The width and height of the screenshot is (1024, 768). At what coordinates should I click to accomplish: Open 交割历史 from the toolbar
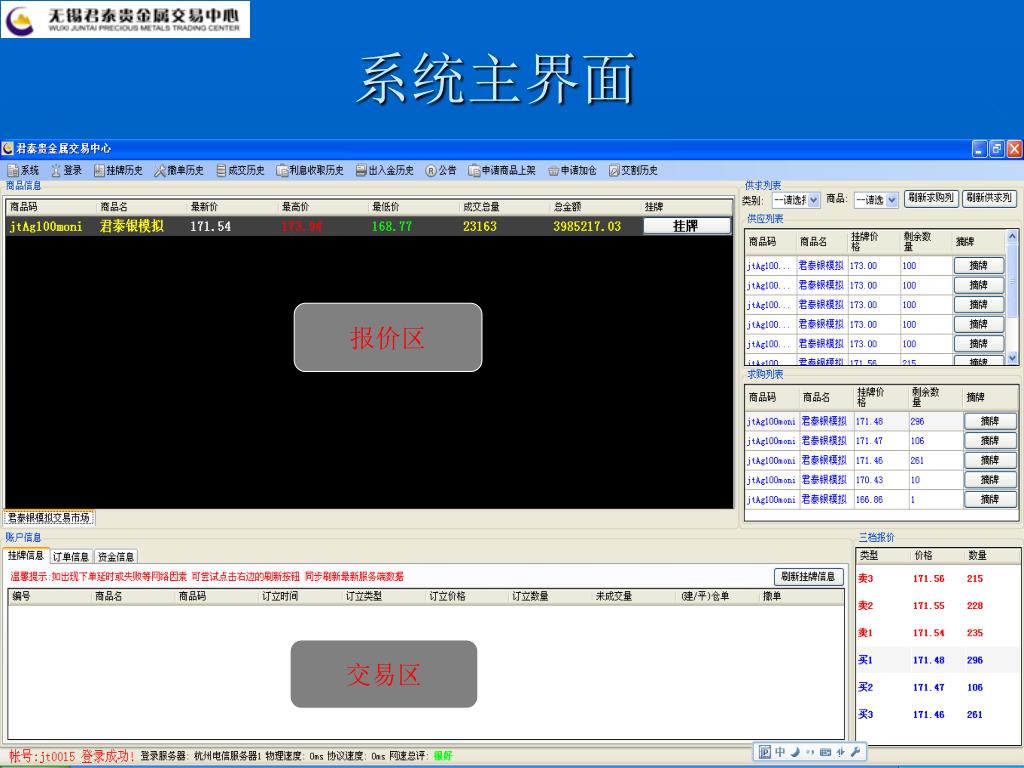point(633,170)
